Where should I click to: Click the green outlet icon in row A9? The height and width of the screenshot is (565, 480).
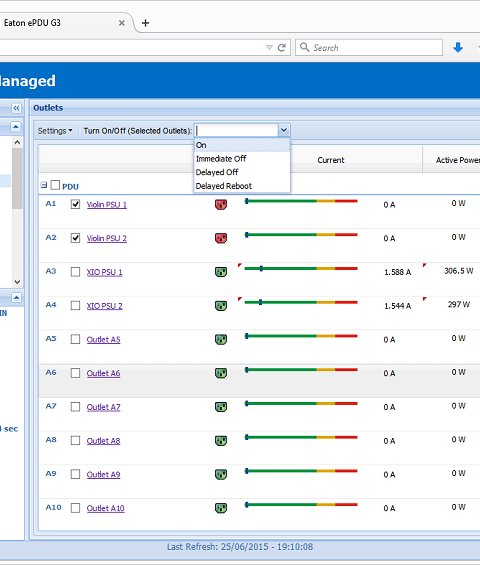(221, 475)
